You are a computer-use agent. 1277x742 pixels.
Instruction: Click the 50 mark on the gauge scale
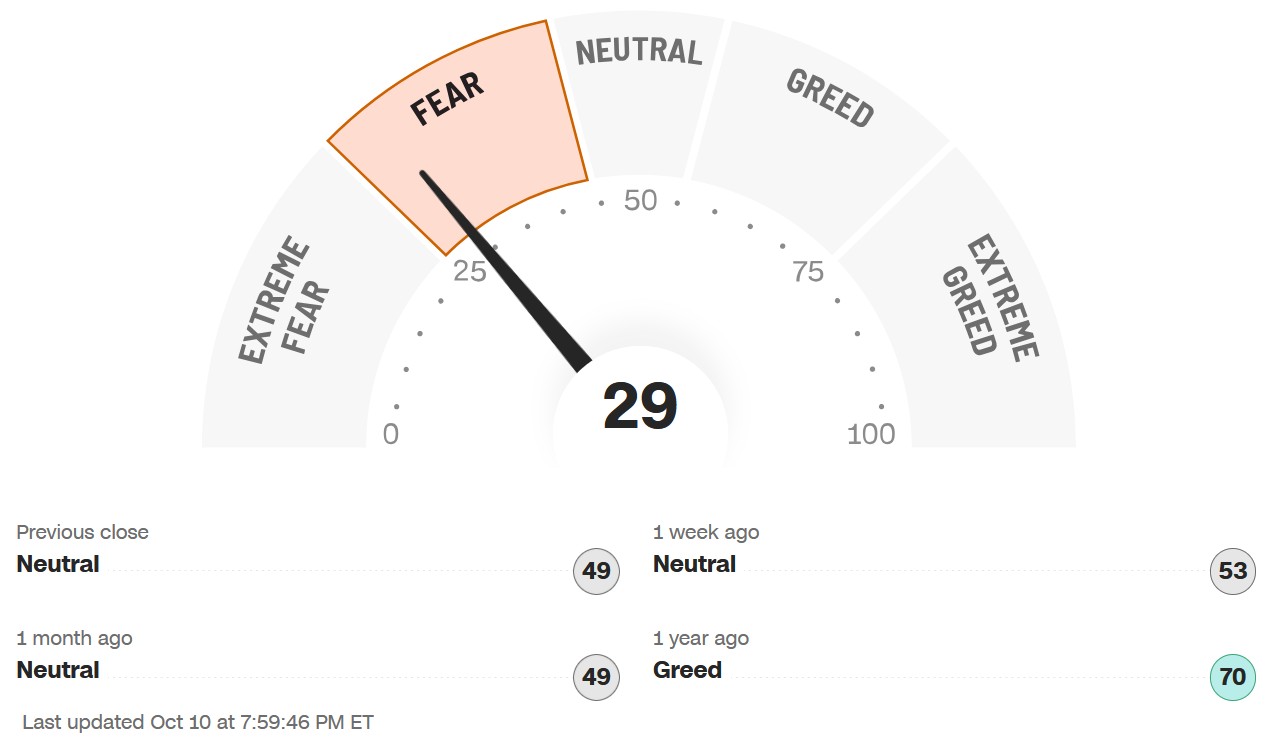point(640,201)
